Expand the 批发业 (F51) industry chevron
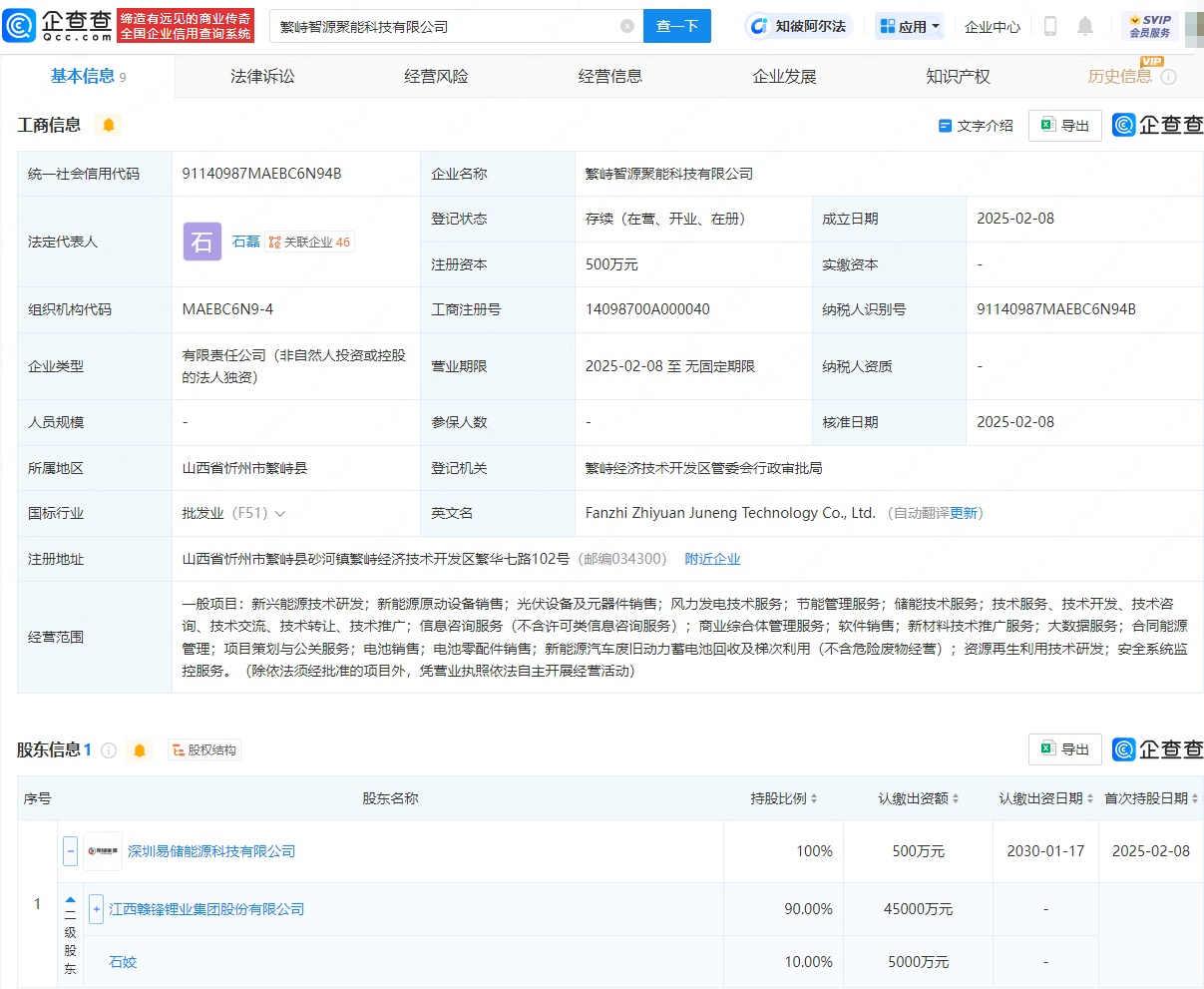The height and width of the screenshot is (989, 1204). pos(279,514)
